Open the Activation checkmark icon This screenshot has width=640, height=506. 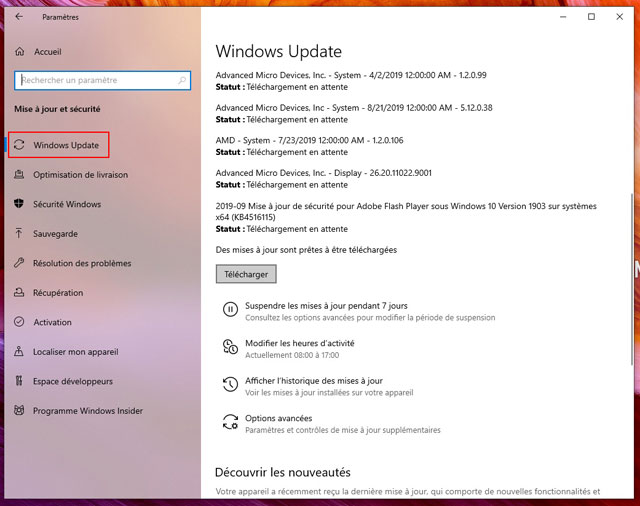(x=19, y=322)
